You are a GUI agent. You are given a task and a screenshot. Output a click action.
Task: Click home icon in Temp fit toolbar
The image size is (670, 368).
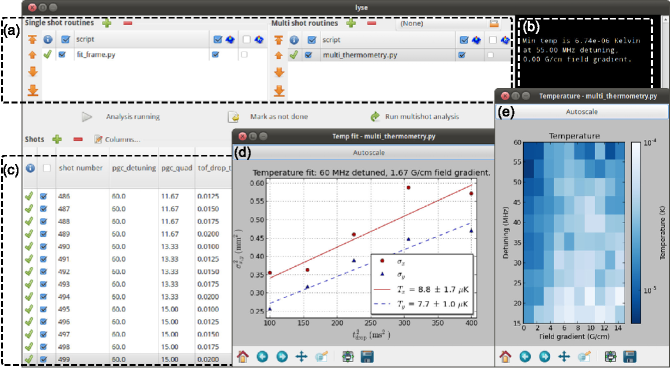click(x=243, y=356)
